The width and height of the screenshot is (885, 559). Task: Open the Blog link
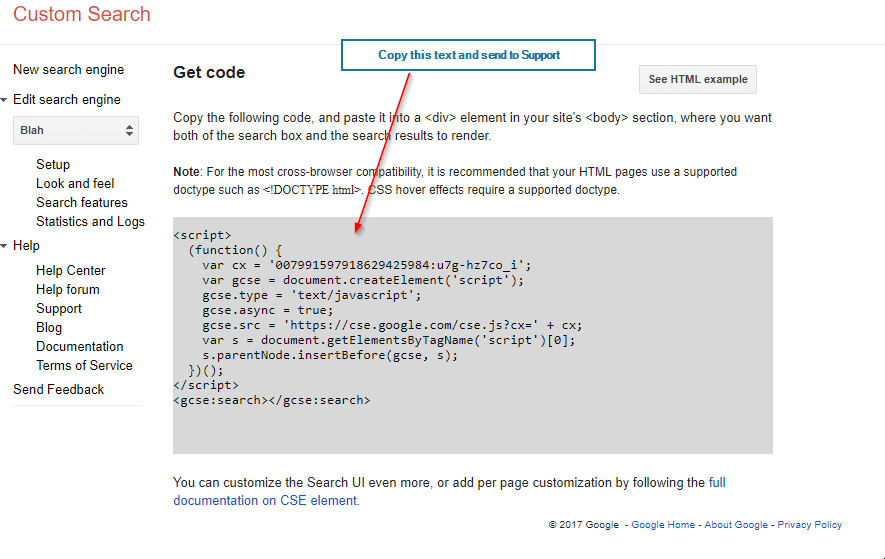tap(49, 327)
